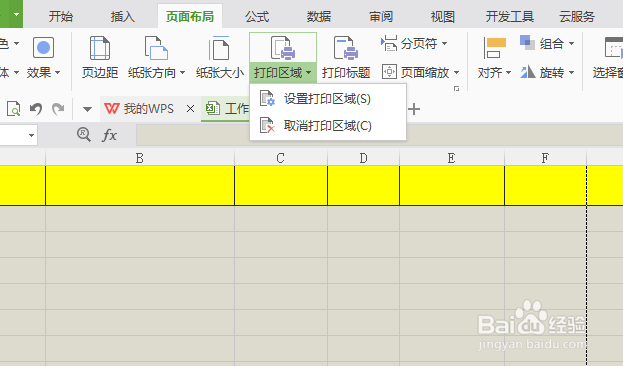Select column B header
623x366 pixels.
[140, 158]
